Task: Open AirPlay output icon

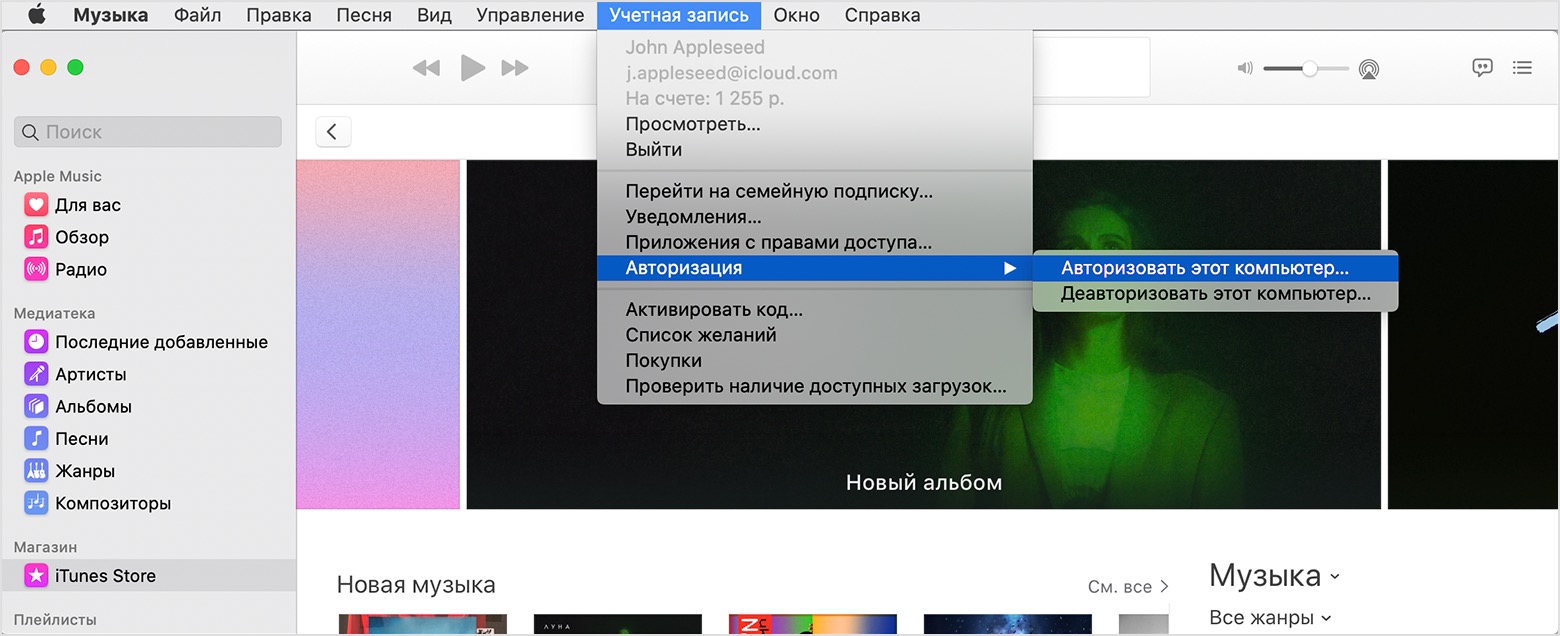Action: click(x=1368, y=69)
